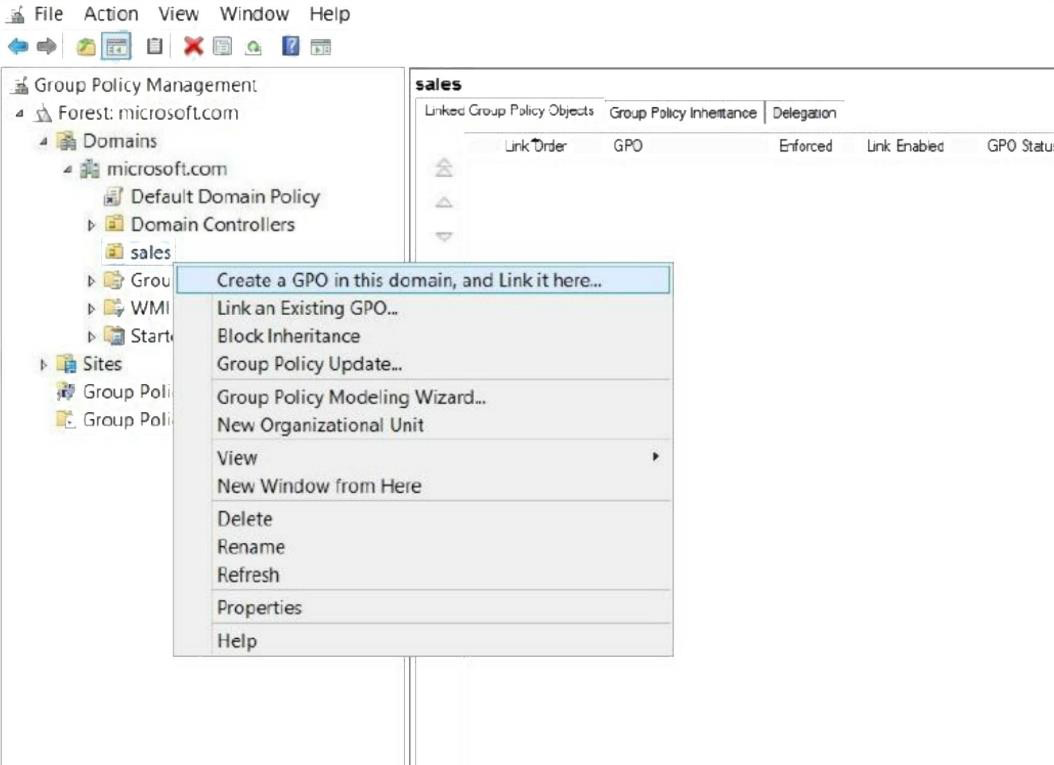The height and width of the screenshot is (765, 1054).
Task: Expand the Domain Controllers node
Action: [x=91, y=225]
